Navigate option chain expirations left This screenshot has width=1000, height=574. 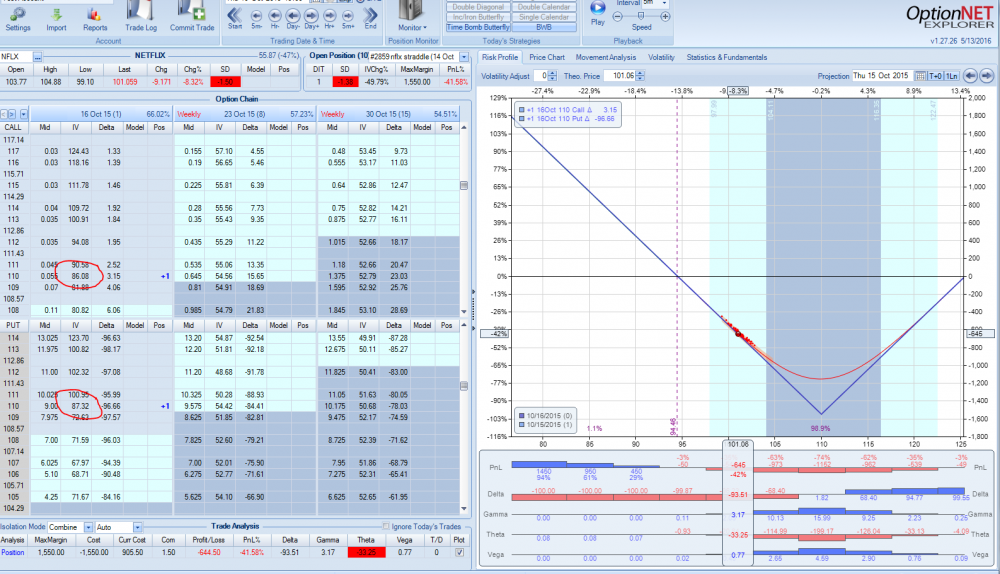(x=4, y=114)
